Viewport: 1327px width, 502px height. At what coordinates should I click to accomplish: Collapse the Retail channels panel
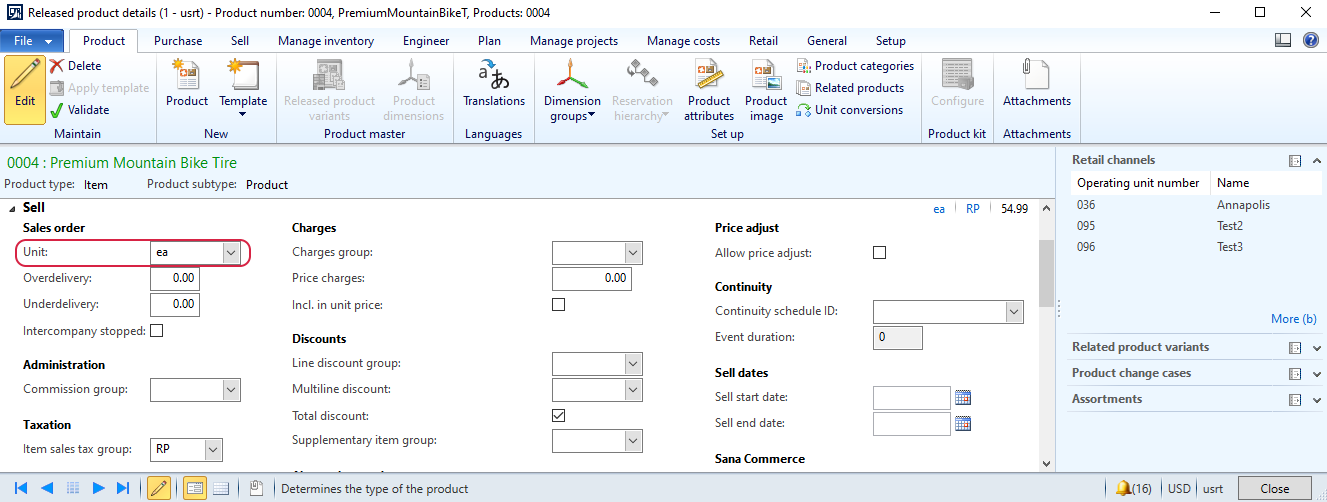pyautogui.click(x=1316, y=160)
